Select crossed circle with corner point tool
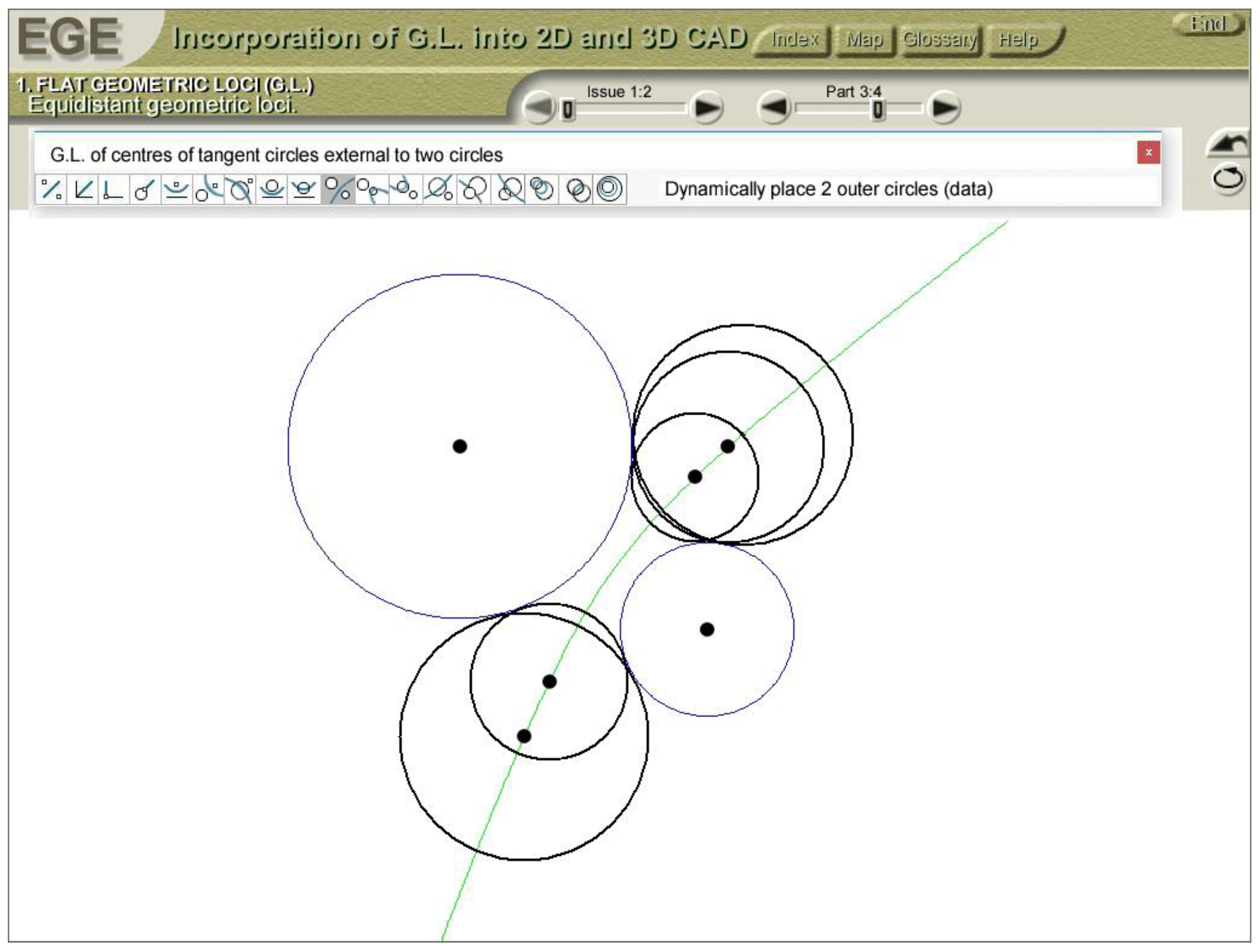 pos(240,189)
